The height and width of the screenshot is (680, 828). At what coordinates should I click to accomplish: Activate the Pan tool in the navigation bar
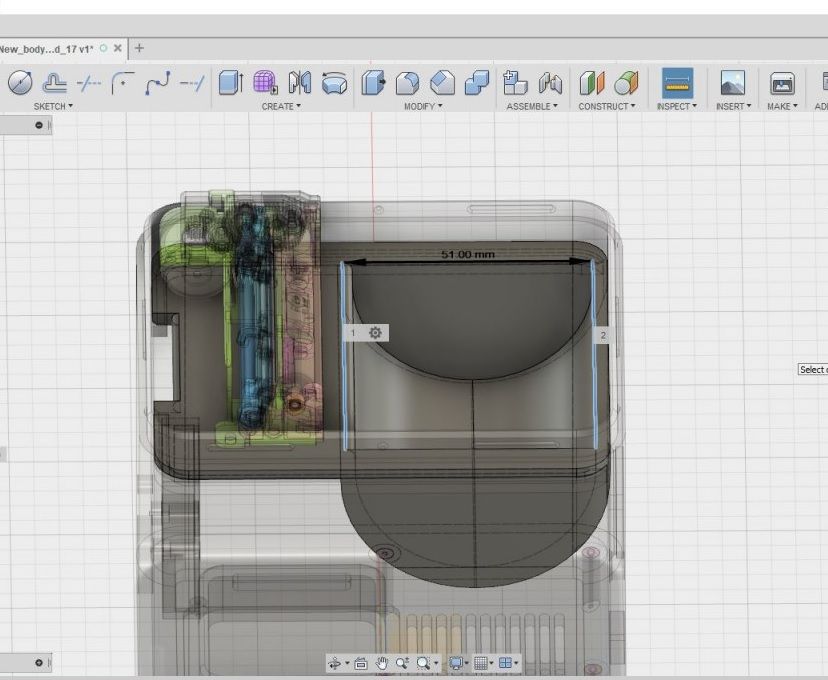pos(383,662)
